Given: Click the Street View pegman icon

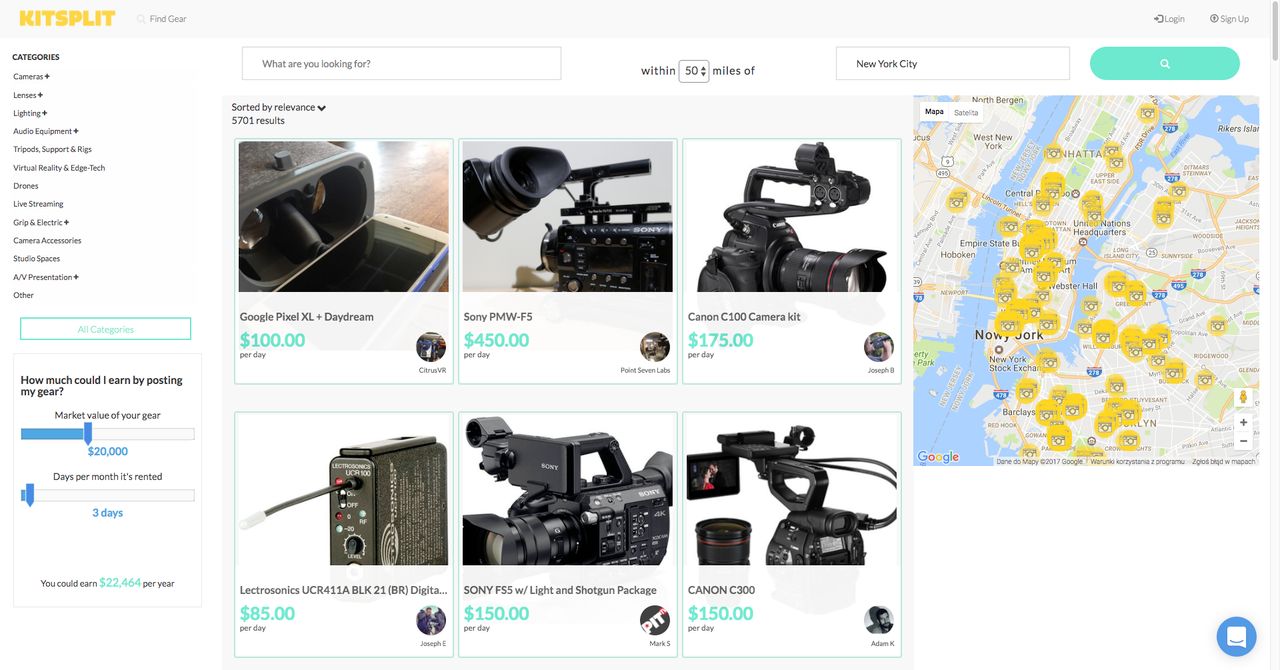Looking at the screenshot, I should (x=1244, y=397).
